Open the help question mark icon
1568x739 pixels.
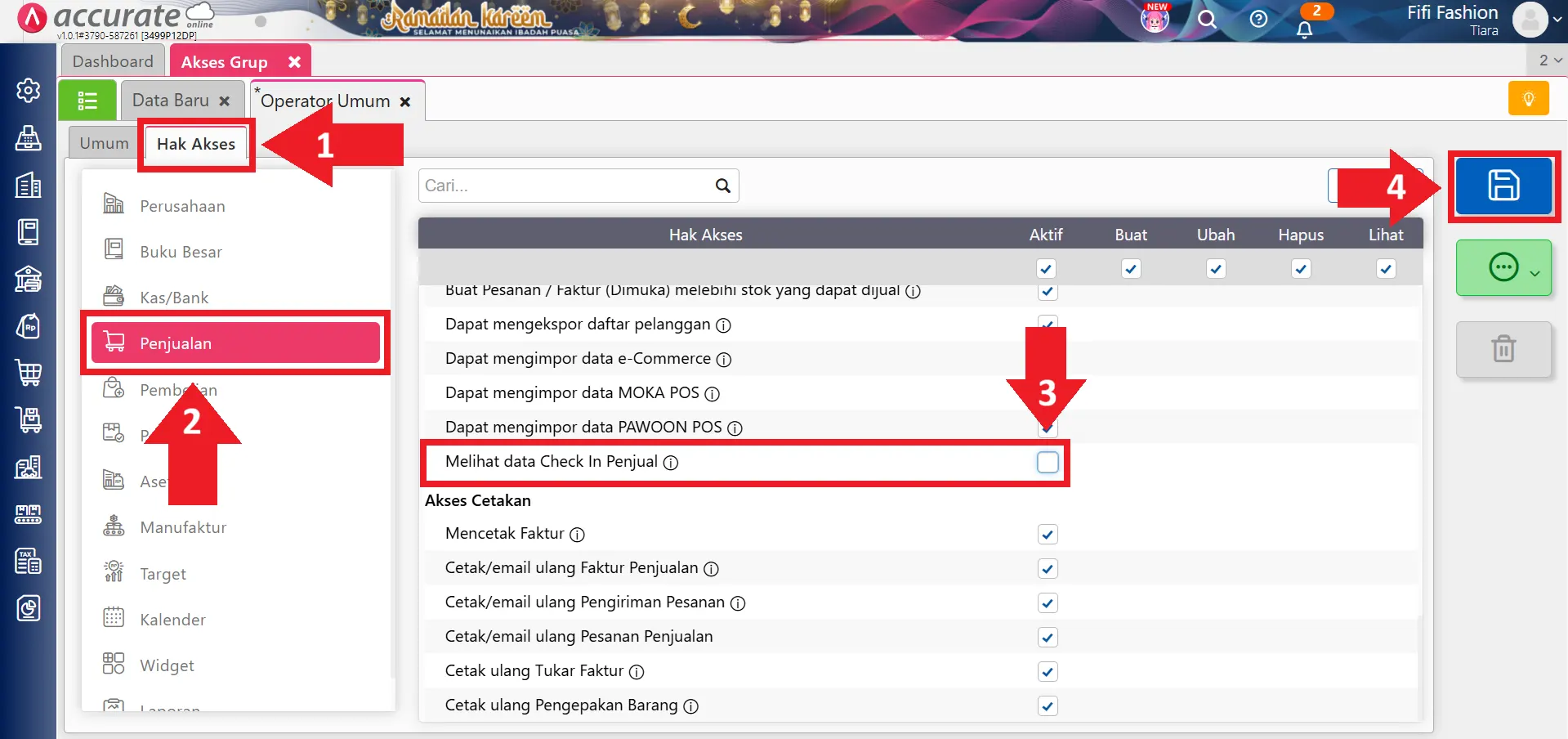point(1258,20)
